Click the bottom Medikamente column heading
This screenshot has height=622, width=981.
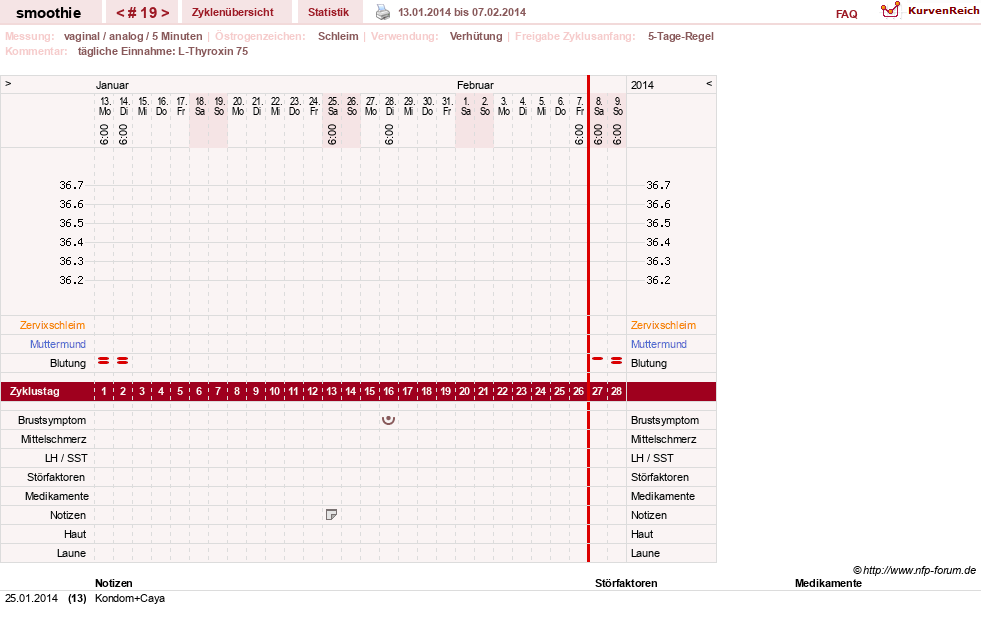[828, 583]
